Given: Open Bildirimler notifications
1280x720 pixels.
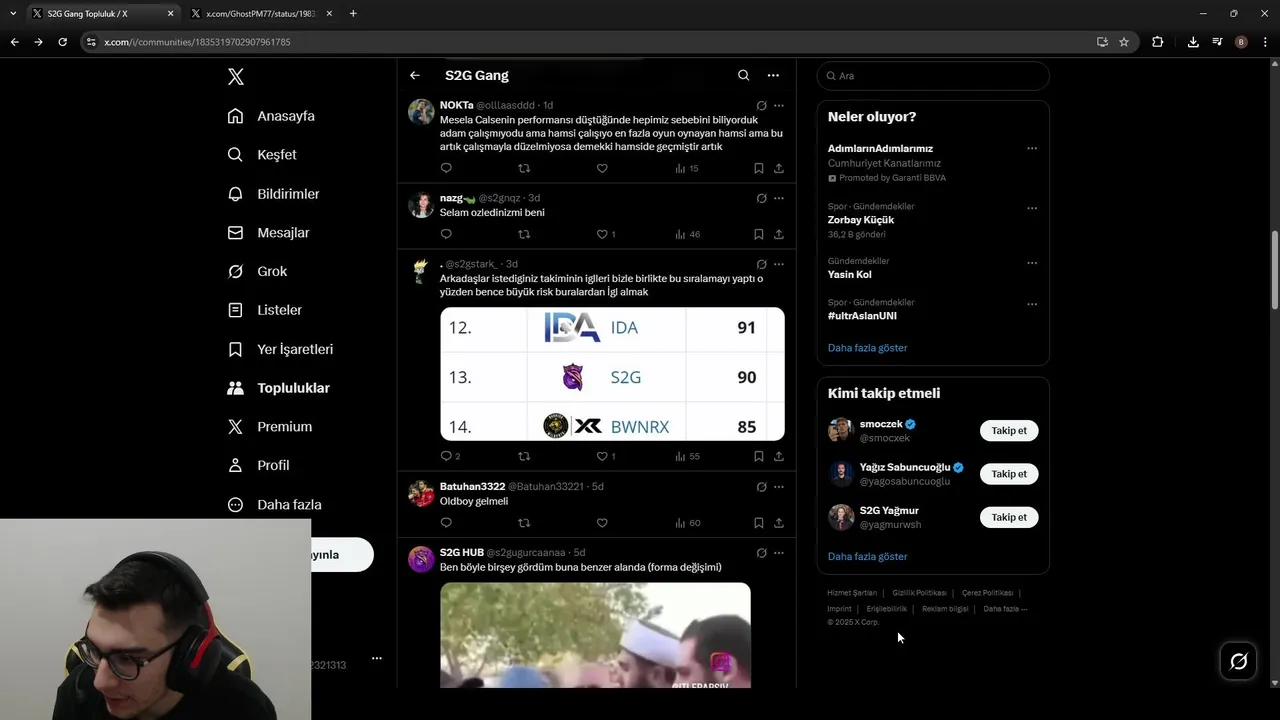Looking at the screenshot, I should click(273, 194).
